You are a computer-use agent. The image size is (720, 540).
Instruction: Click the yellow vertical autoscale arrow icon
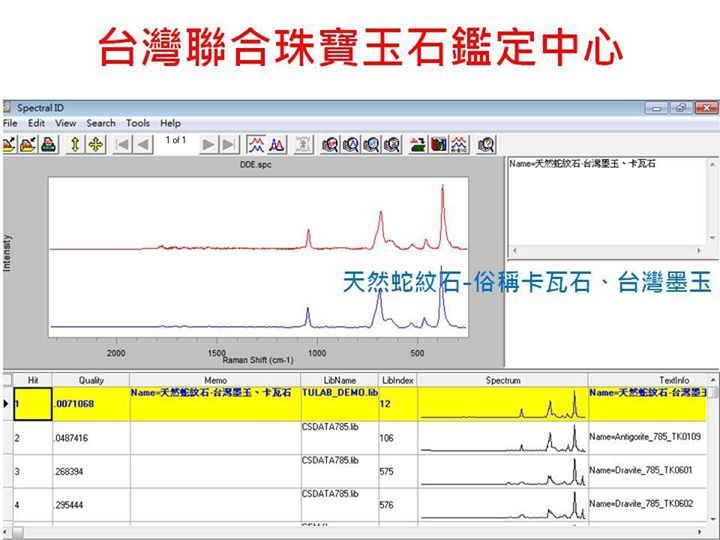75,145
